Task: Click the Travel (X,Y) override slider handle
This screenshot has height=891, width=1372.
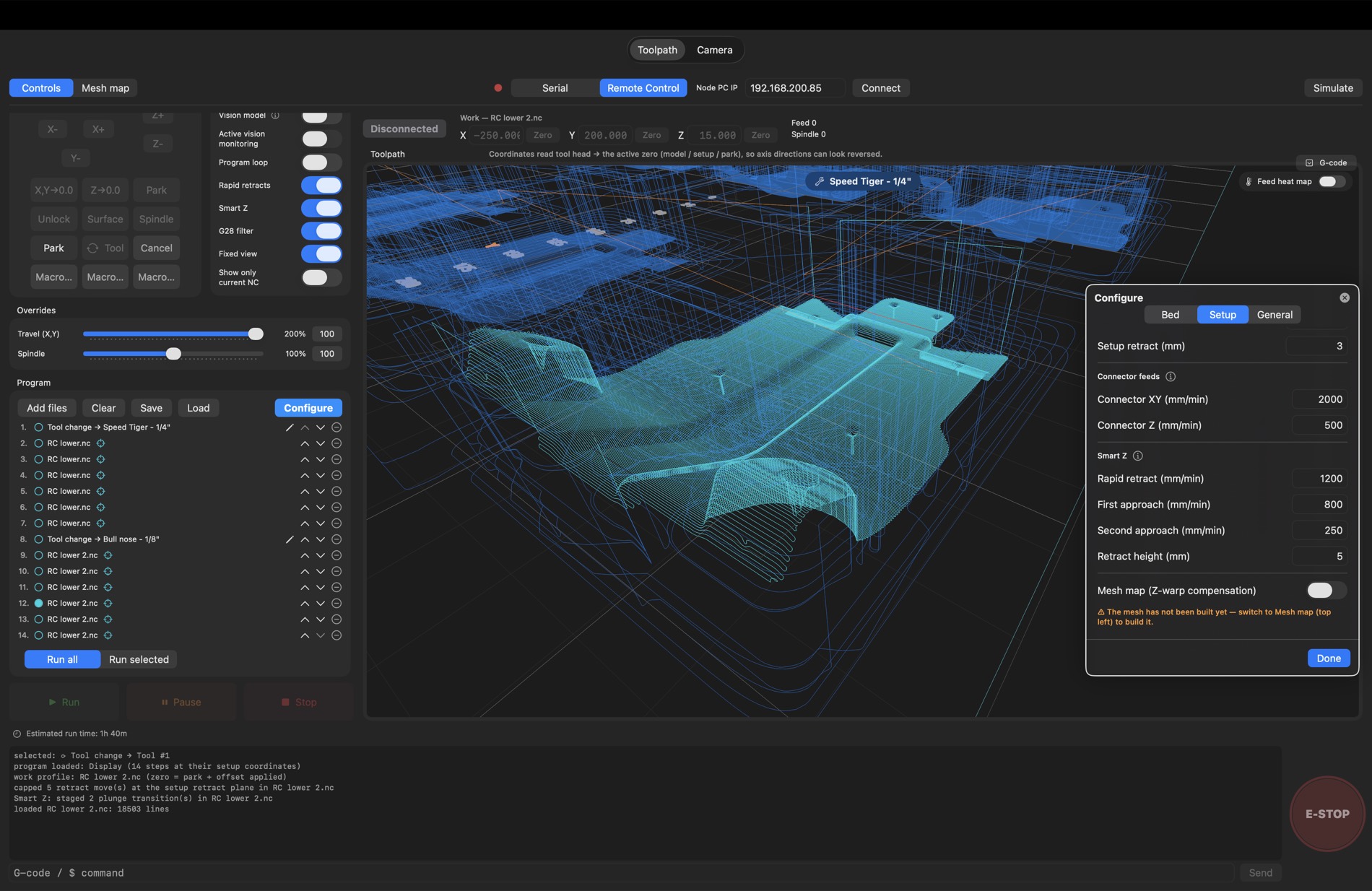Action: 256,334
